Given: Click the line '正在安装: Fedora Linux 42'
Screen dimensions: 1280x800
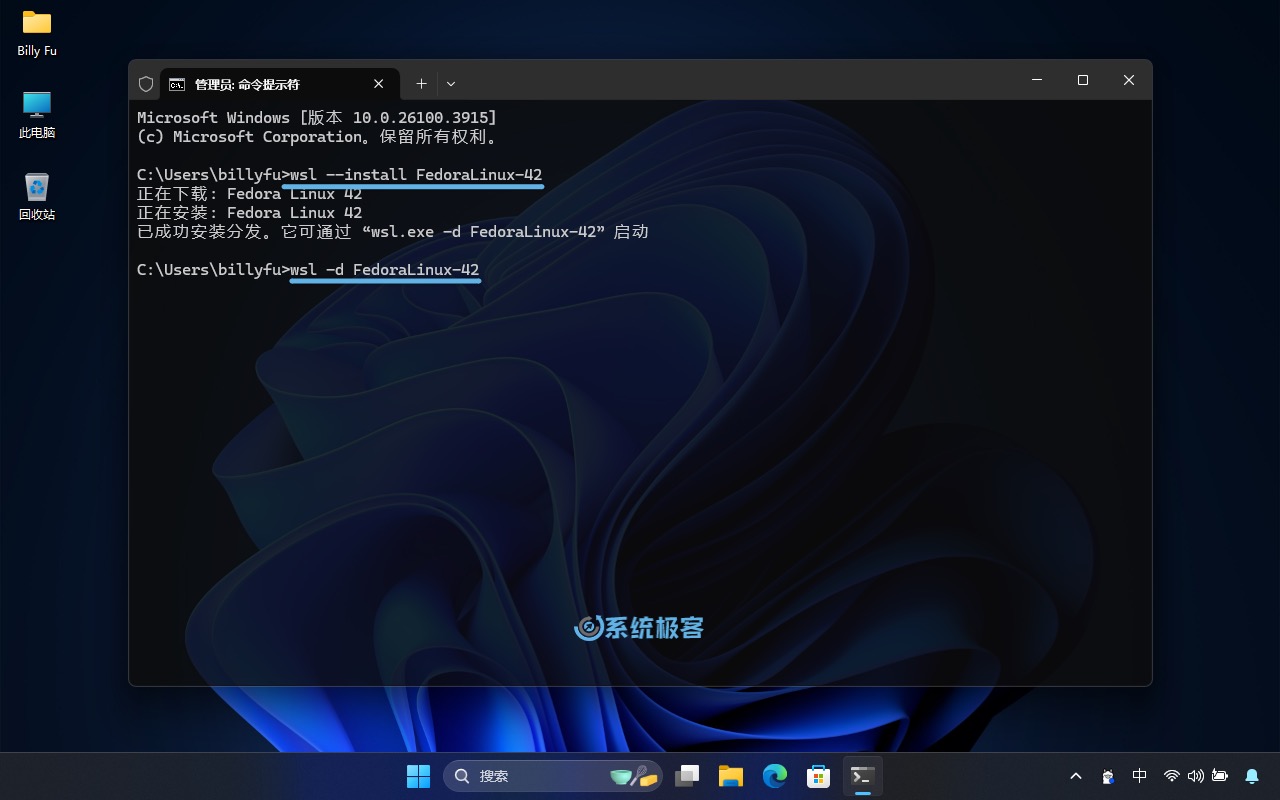Looking at the screenshot, I should (250, 213).
